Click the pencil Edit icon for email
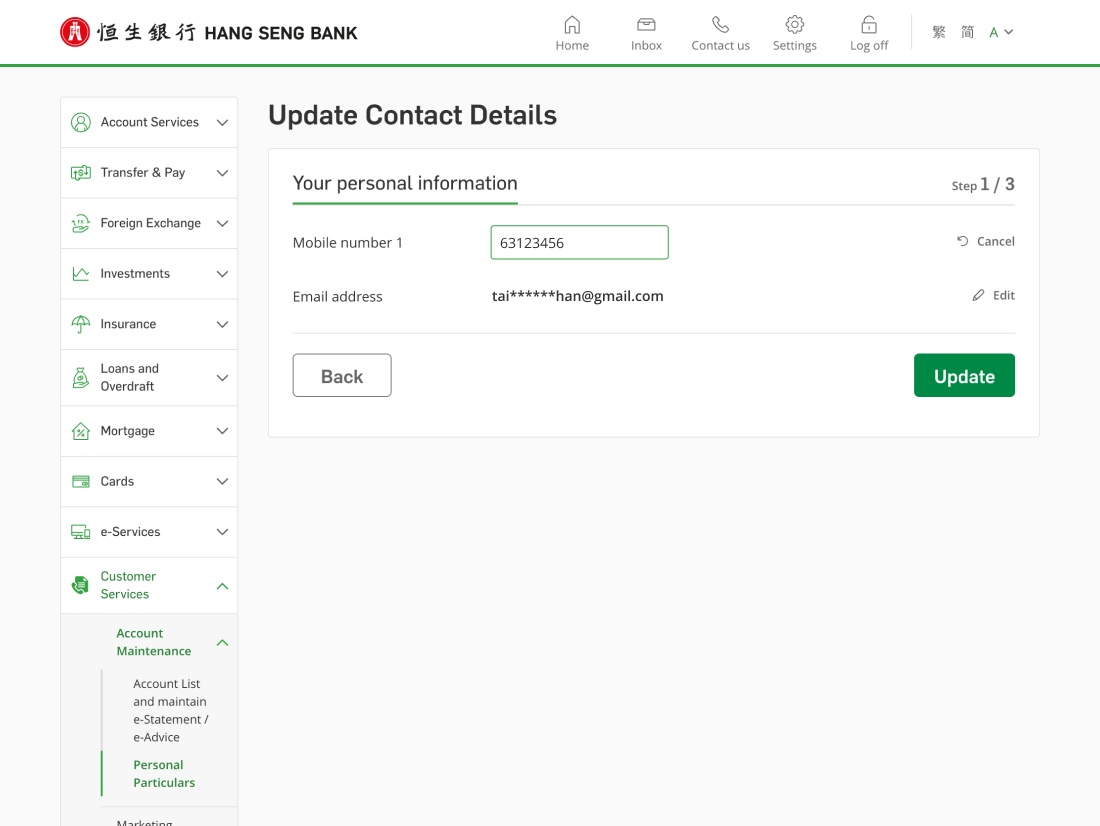This screenshot has width=1100, height=826. coord(979,296)
